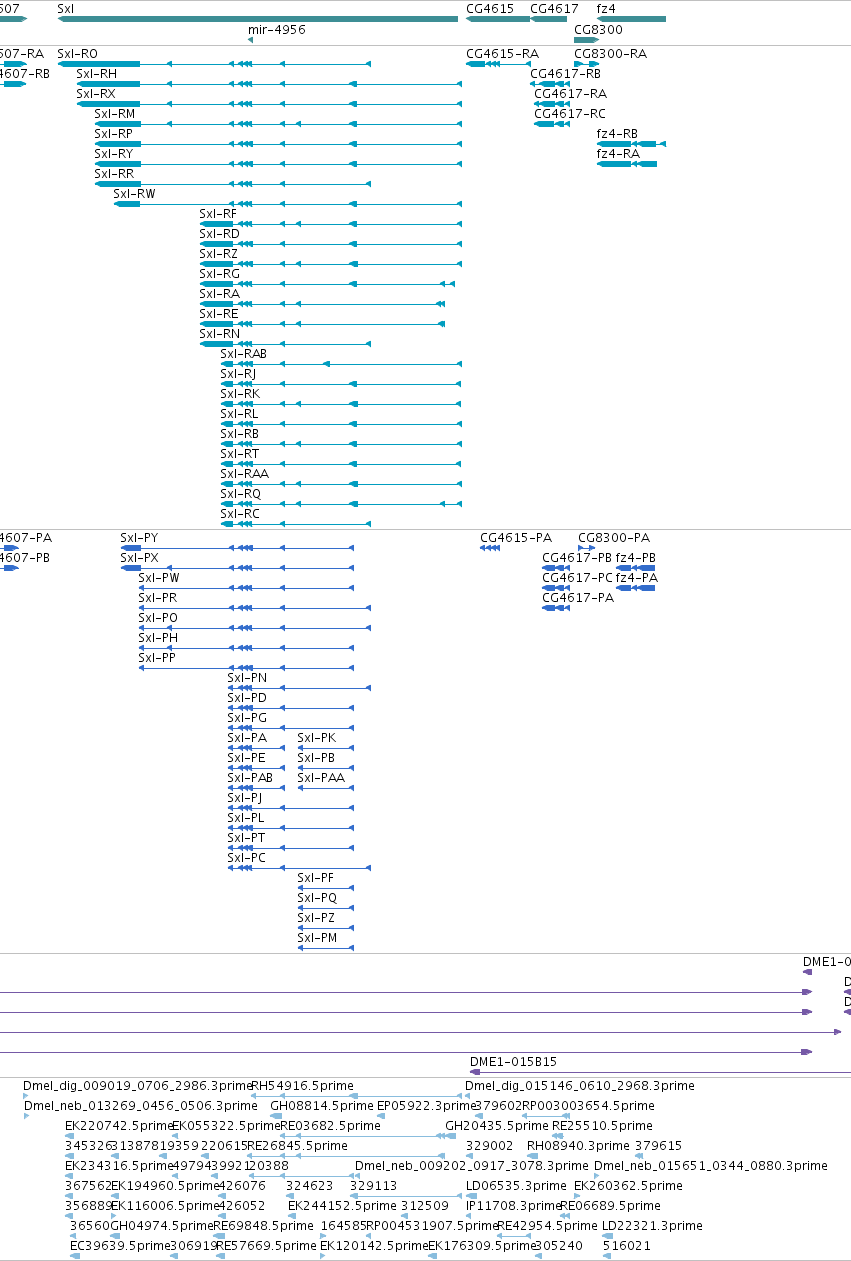Click transcript label Sxl-RAA
Screen dimensions: 851x1261
click(x=245, y=474)
